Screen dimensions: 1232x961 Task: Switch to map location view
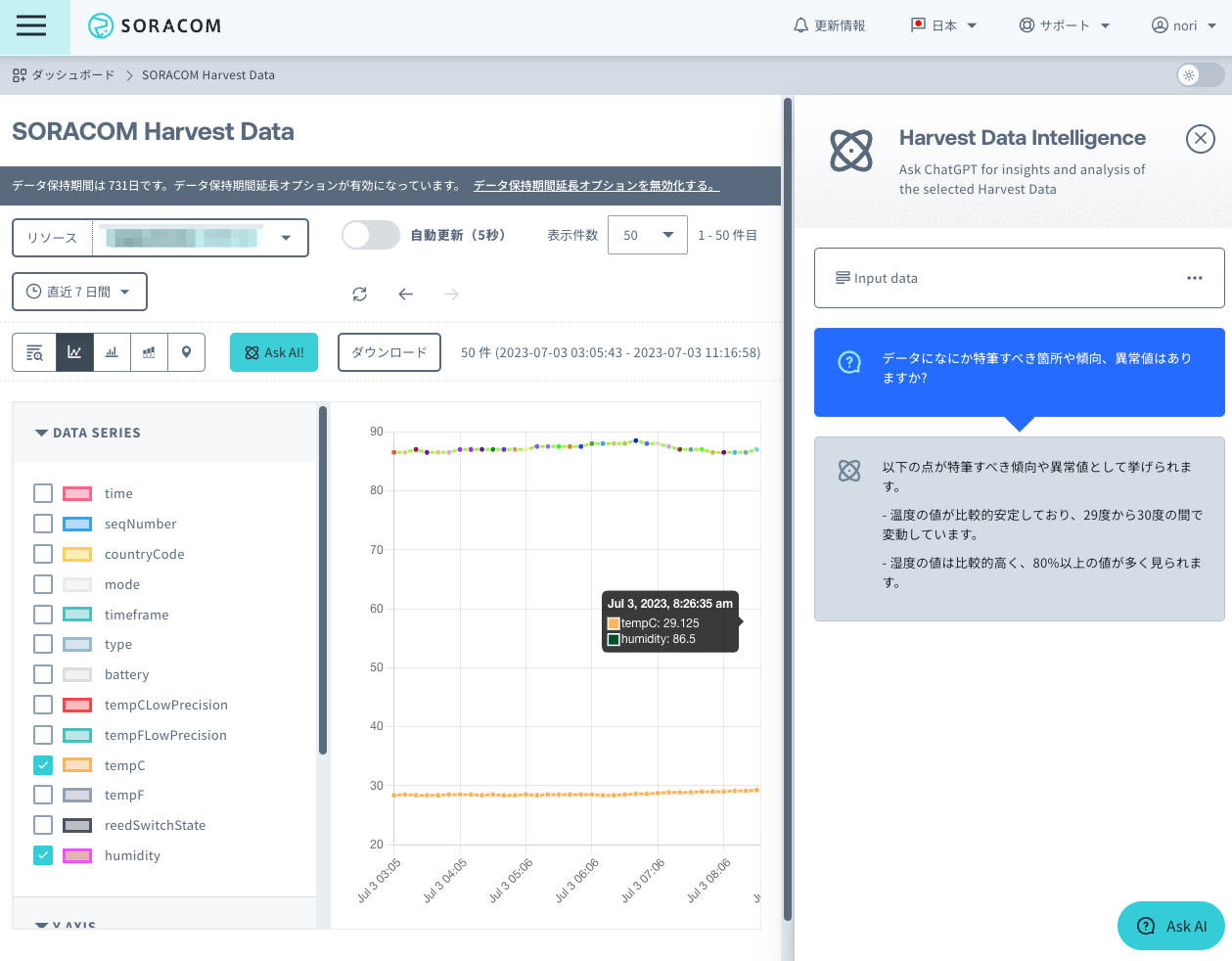point(186,352)
